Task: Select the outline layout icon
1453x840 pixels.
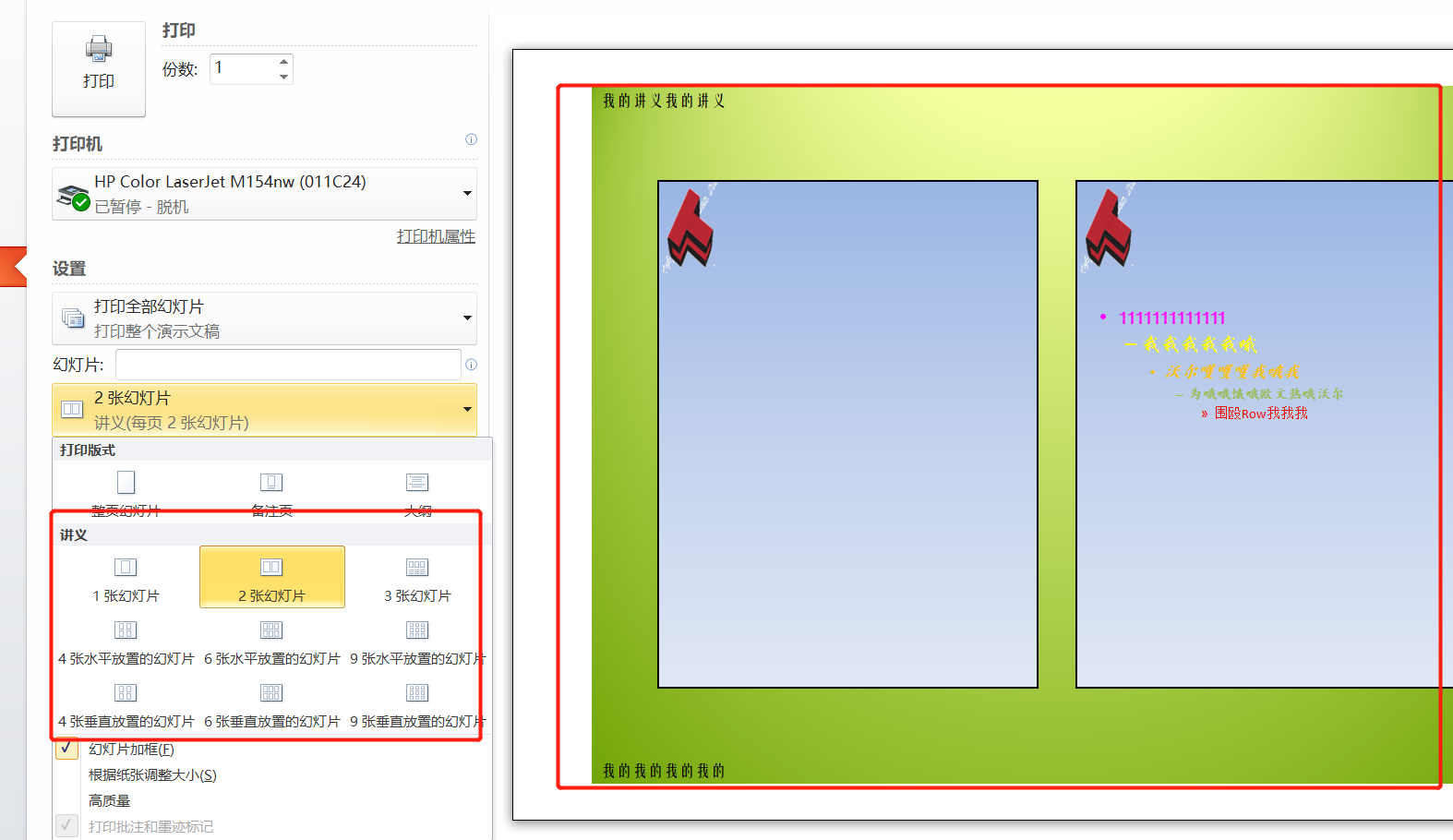Action: tap(417, 483)
